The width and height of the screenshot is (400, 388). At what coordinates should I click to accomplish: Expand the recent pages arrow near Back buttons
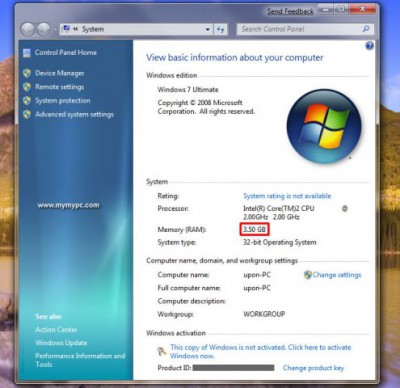point(54,30)
